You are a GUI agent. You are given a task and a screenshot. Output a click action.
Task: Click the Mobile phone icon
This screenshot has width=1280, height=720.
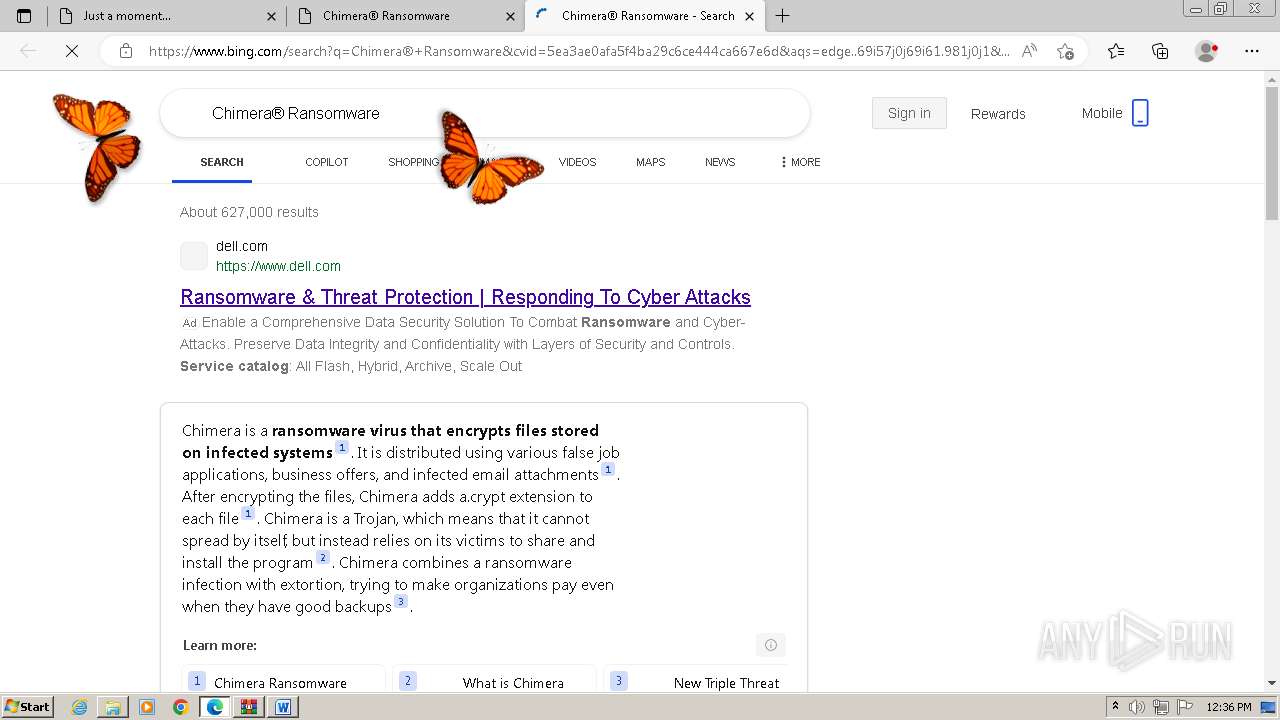pos(1140,113)
